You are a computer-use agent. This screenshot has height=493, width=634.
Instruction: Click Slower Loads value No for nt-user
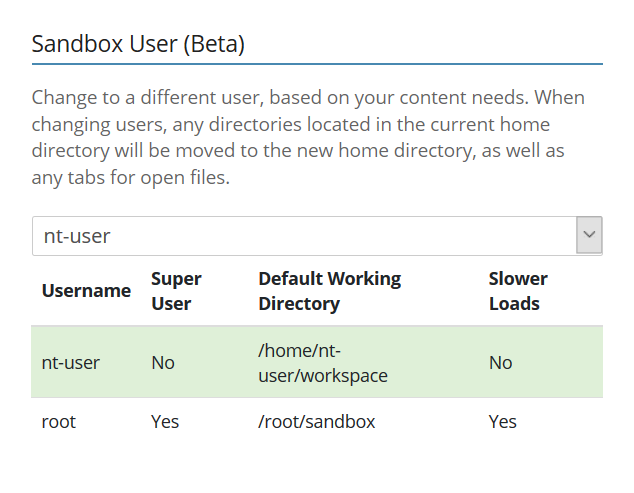tap(500, 362)
